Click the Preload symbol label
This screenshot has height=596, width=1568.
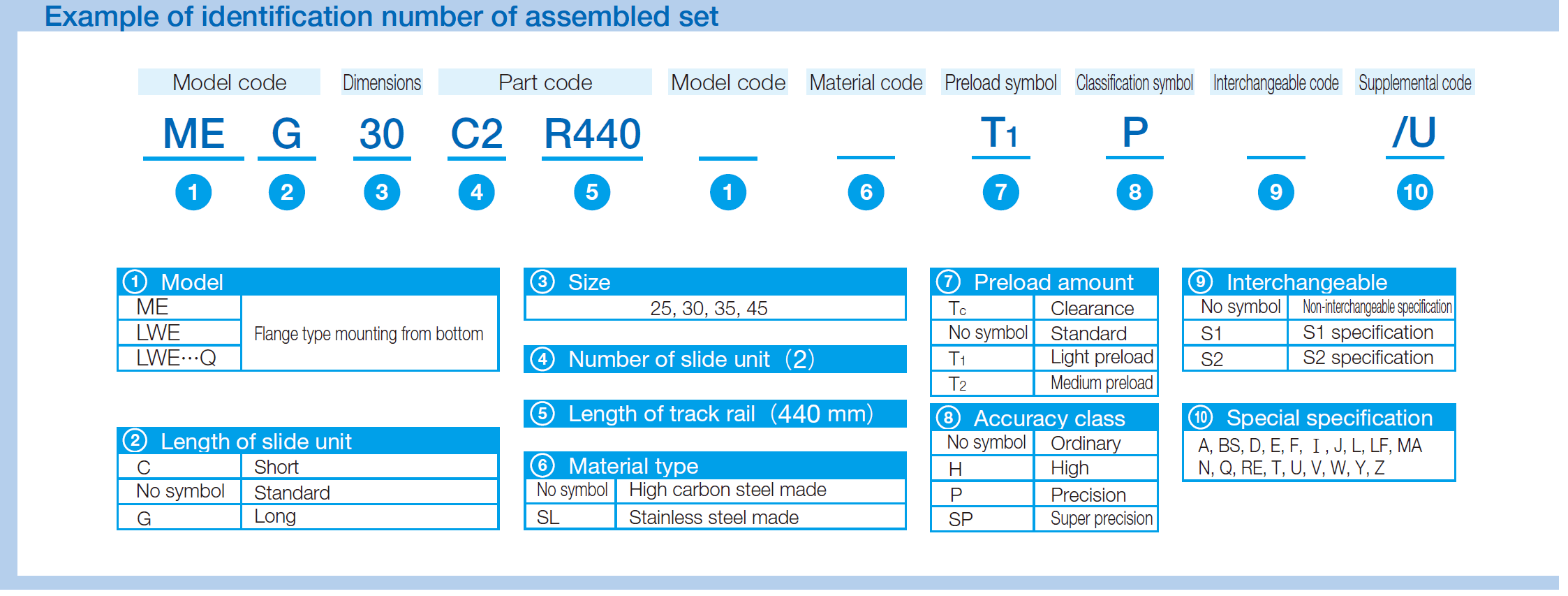tap(1000, 82)
